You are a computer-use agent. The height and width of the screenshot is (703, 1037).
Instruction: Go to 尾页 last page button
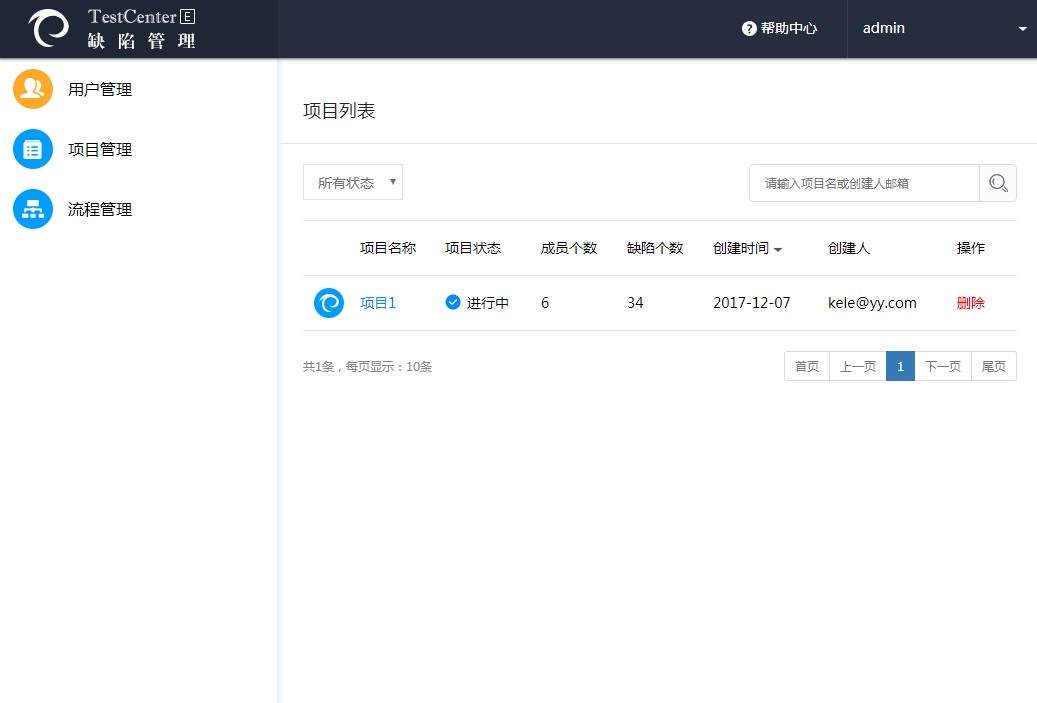pyautogui.click(x=993, y=366)
